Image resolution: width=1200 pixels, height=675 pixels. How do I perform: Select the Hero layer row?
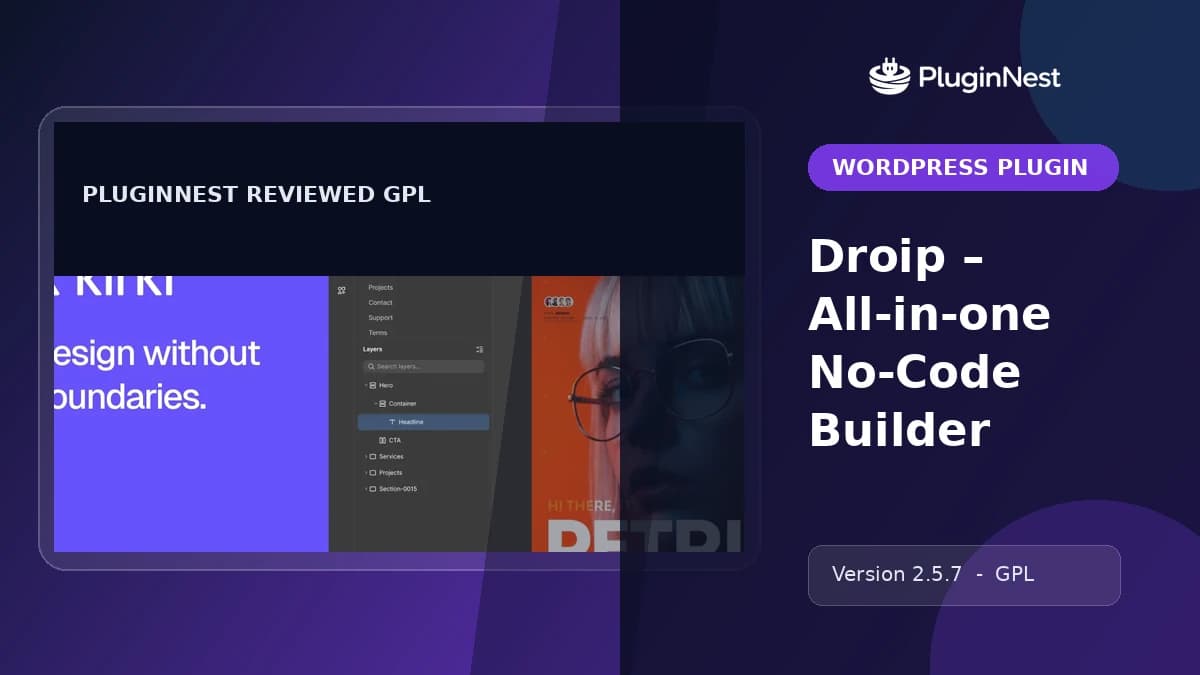tap(425, 385)
